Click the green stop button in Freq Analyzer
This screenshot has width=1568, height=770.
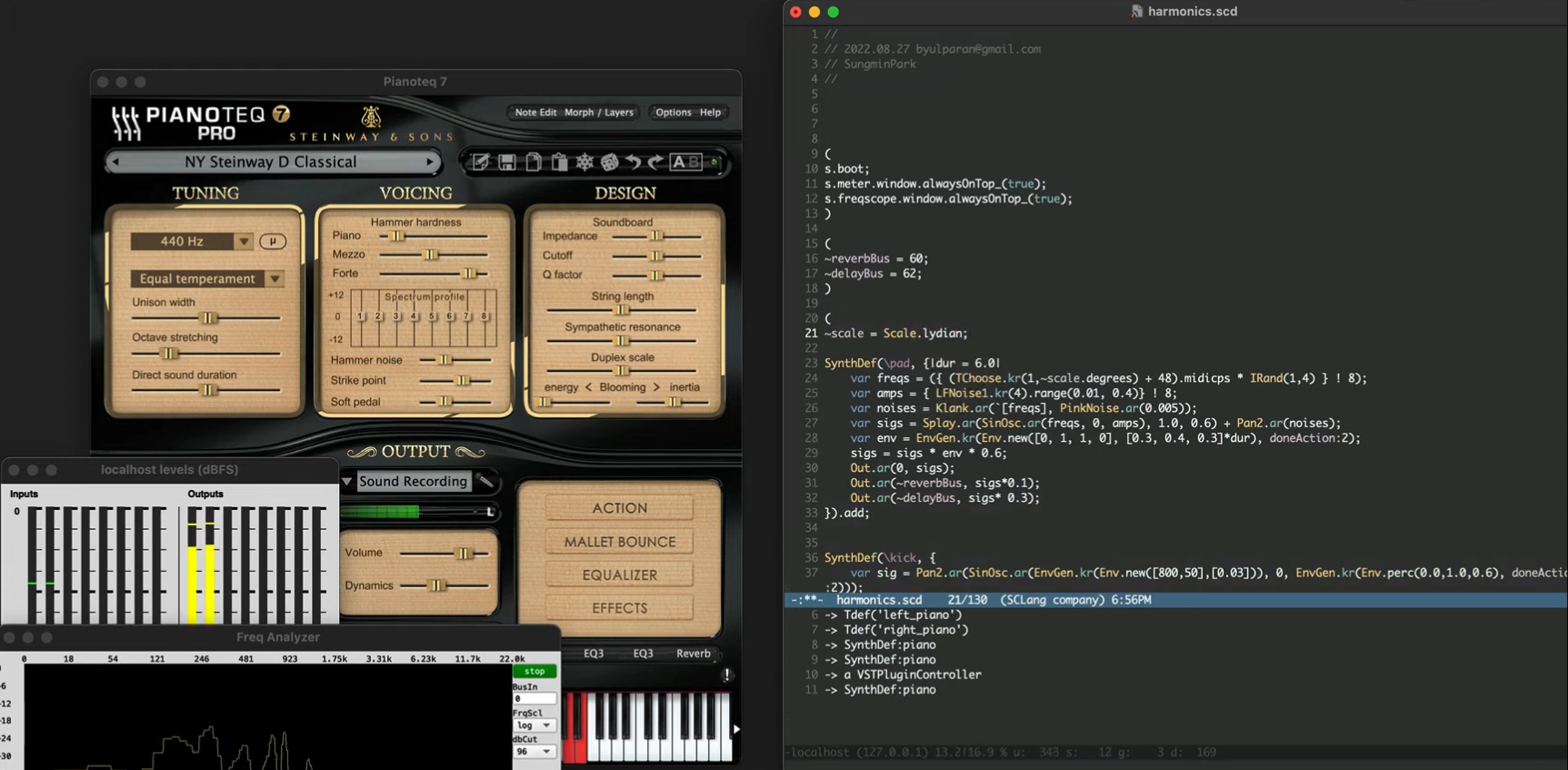click(534, 671)
